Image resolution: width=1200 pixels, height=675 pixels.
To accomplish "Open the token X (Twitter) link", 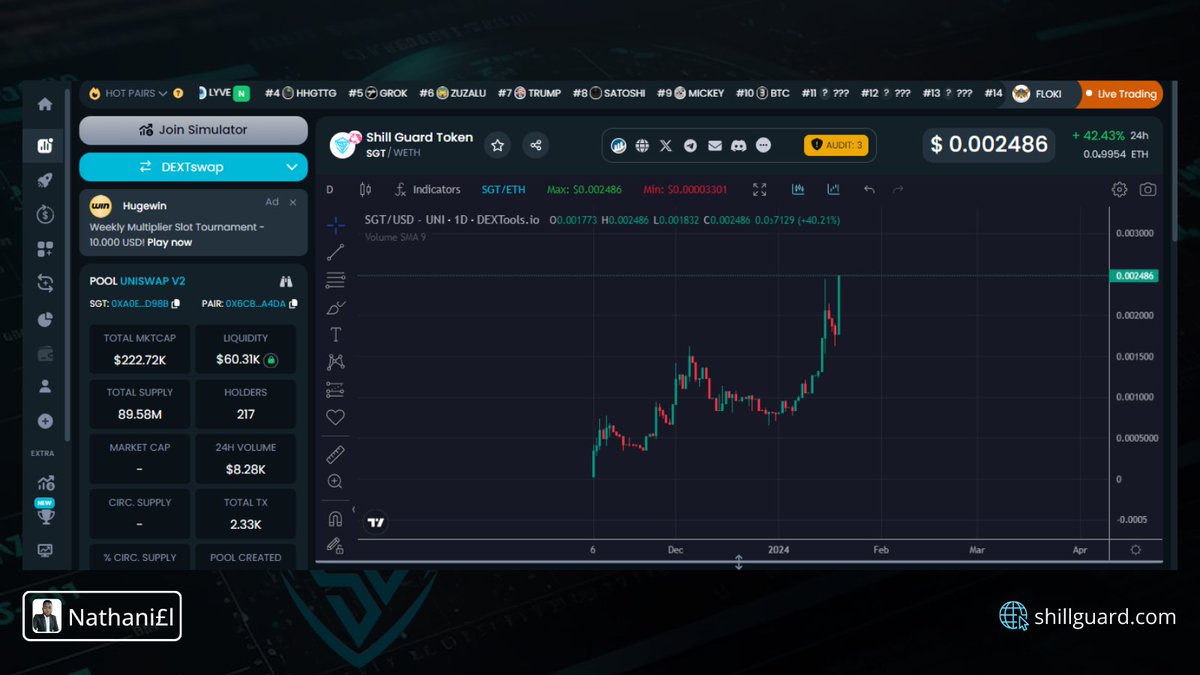I will 666,146.
